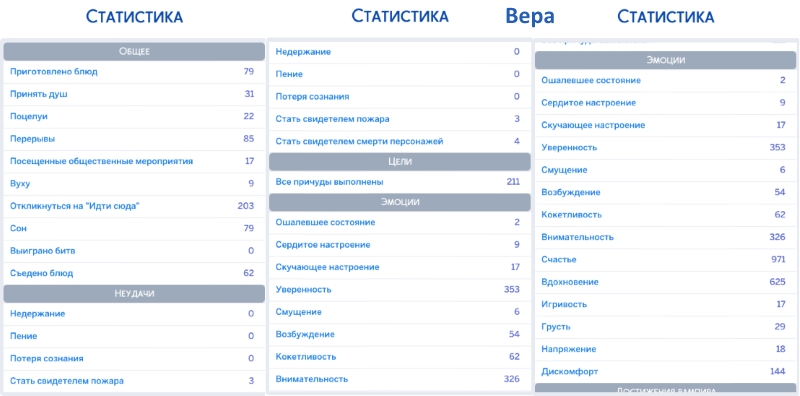Select Смущение in the right panel

point(666,170)
